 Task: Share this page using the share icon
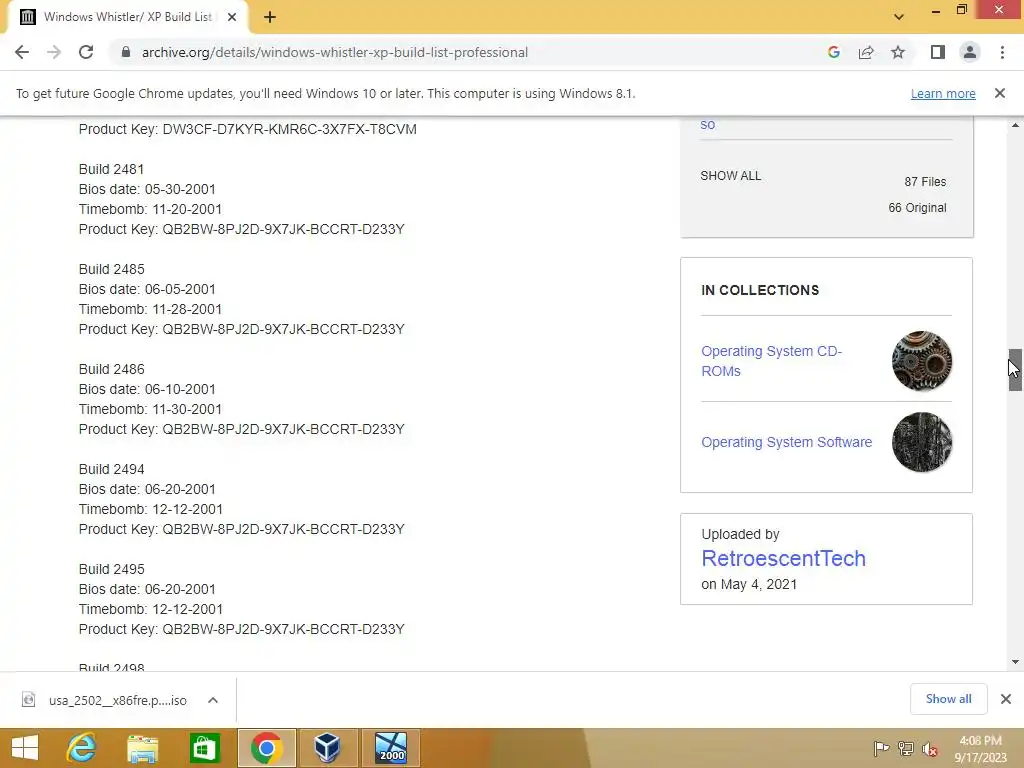[866, 52]
